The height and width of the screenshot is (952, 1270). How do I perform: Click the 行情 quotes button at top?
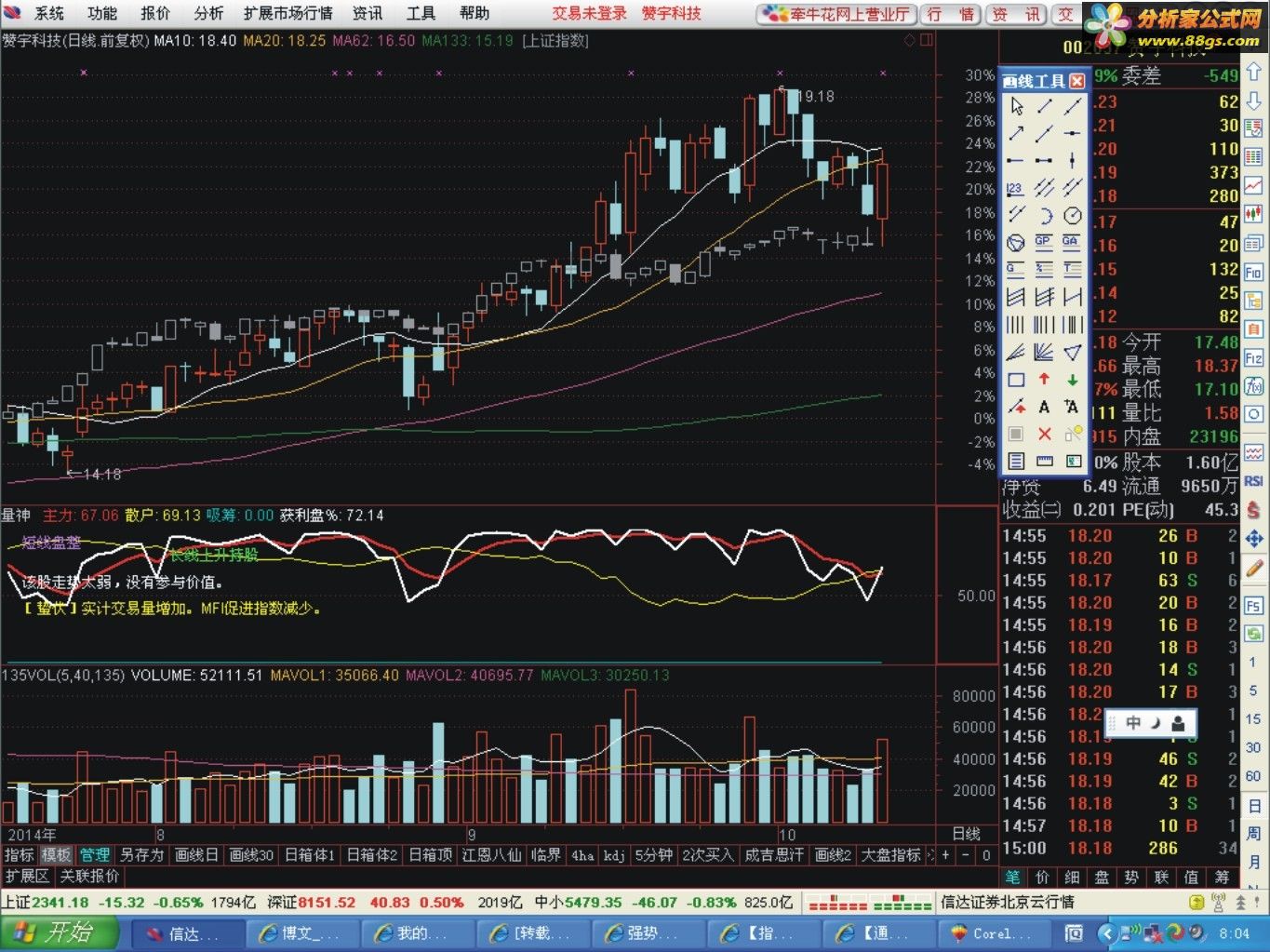click(x=951, y=14)
